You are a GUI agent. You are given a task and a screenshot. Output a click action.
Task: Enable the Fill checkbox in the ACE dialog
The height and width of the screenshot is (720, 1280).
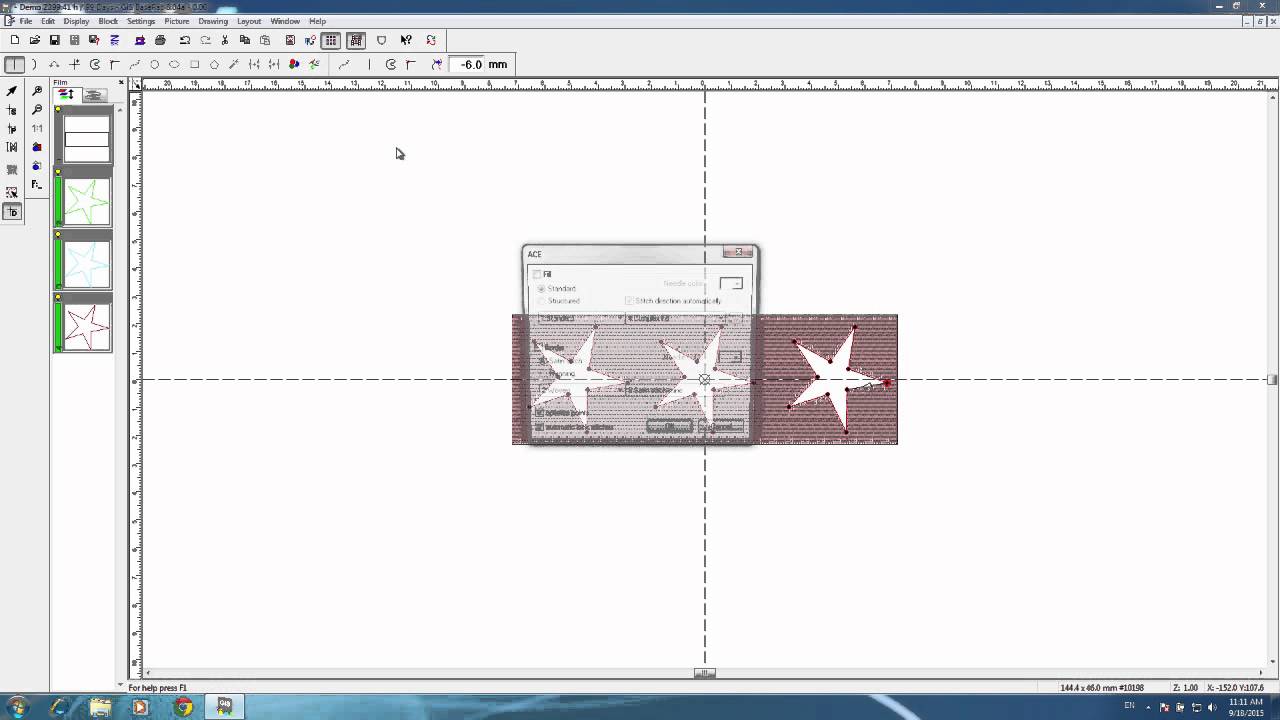click(x=537, y=274)
